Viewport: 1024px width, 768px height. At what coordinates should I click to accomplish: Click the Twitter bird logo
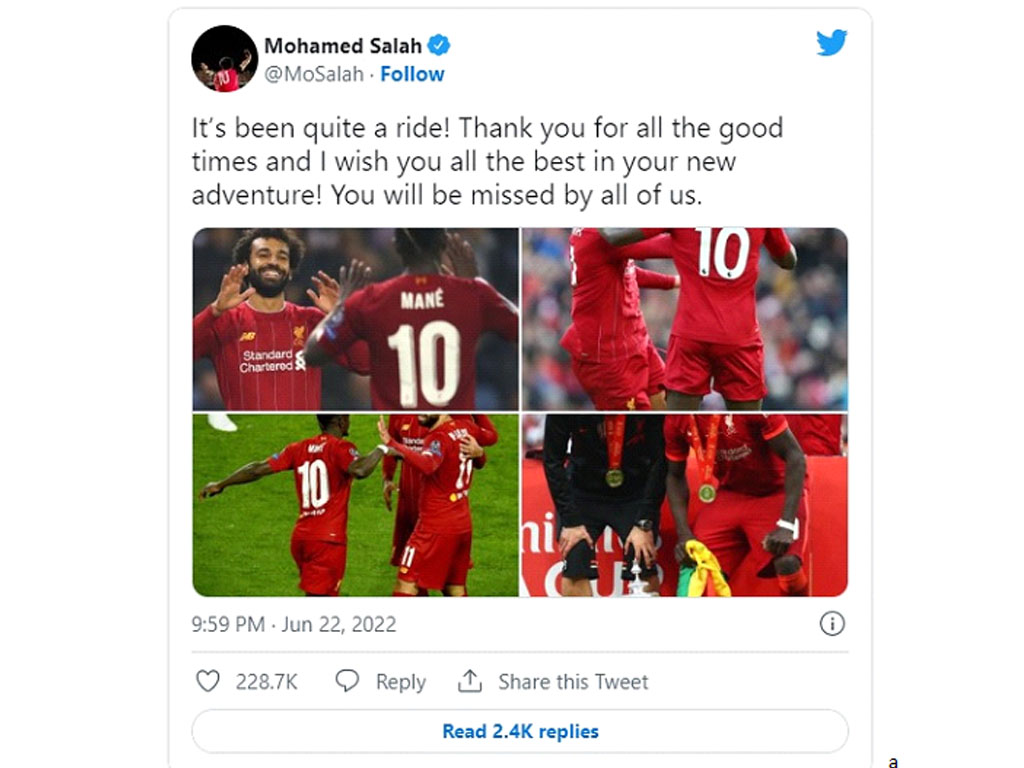(x=831, y=43)
